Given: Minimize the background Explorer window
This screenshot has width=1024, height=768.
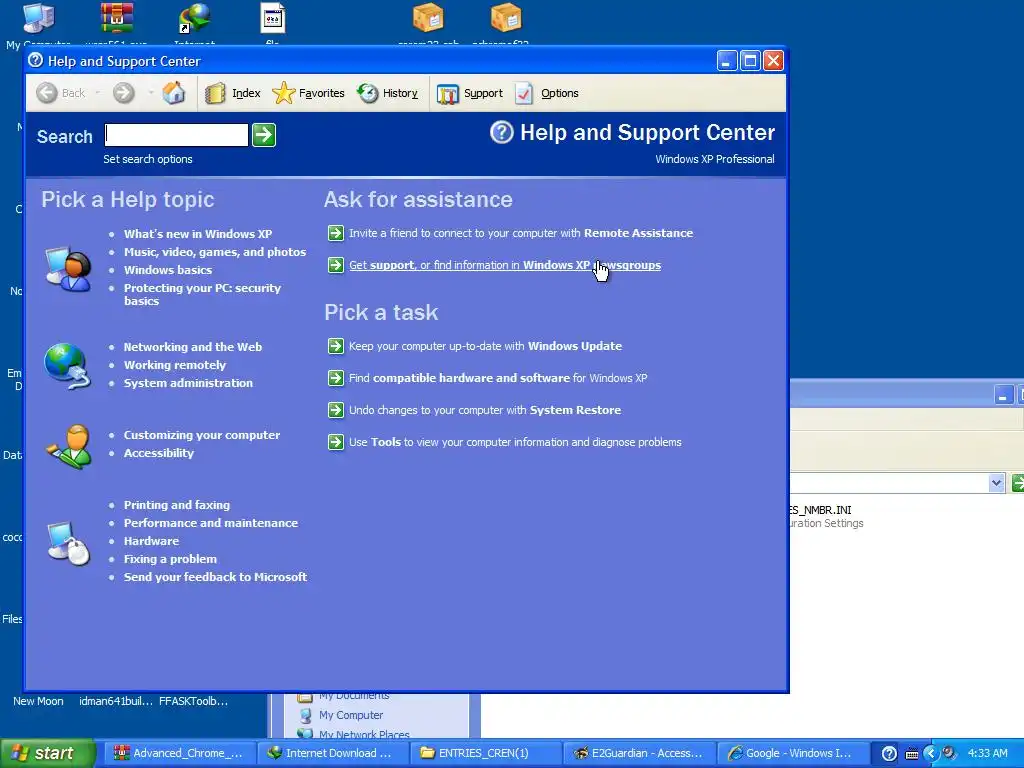Looking at the screenshot, I should (1003, 394).
